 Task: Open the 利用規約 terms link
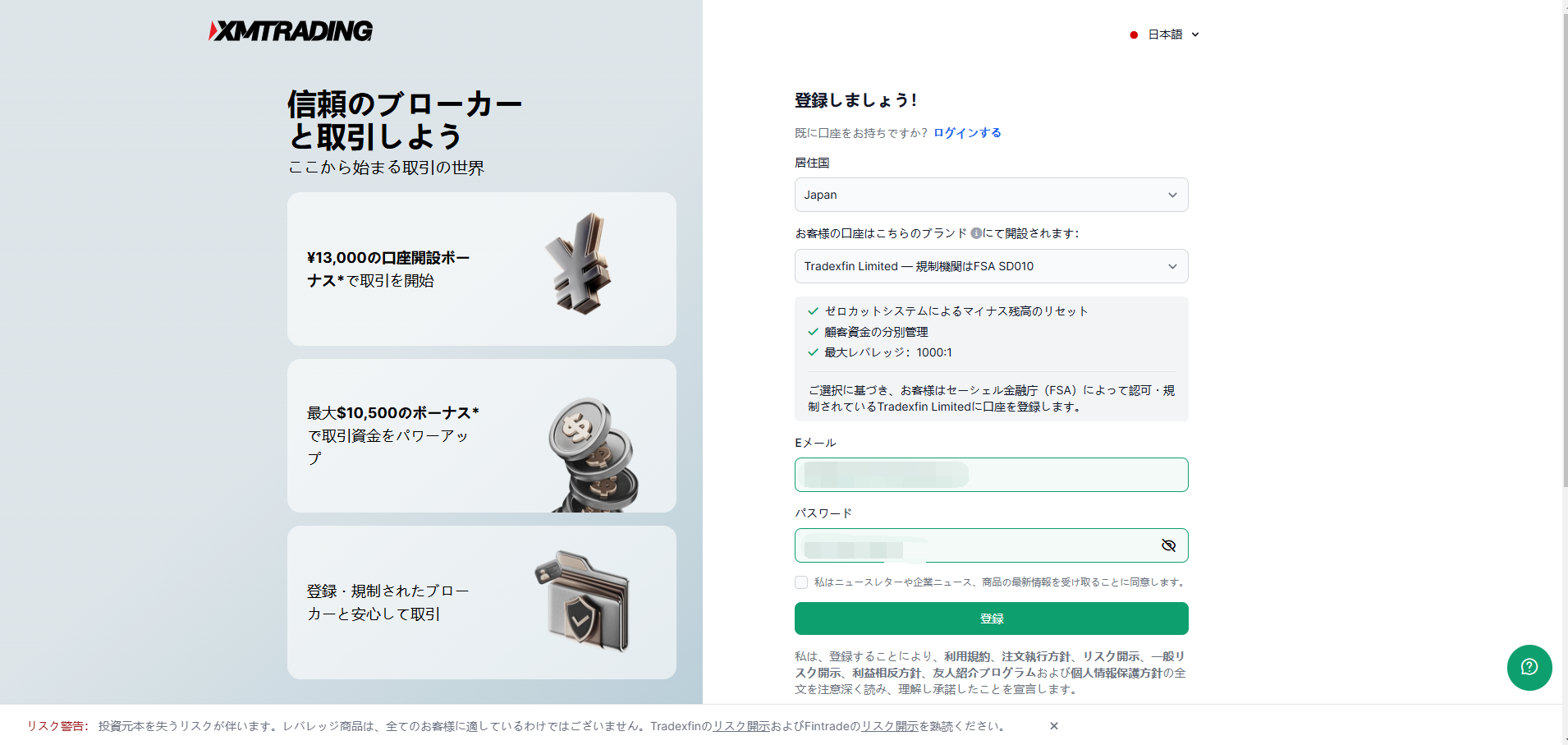tap(966, 656)
